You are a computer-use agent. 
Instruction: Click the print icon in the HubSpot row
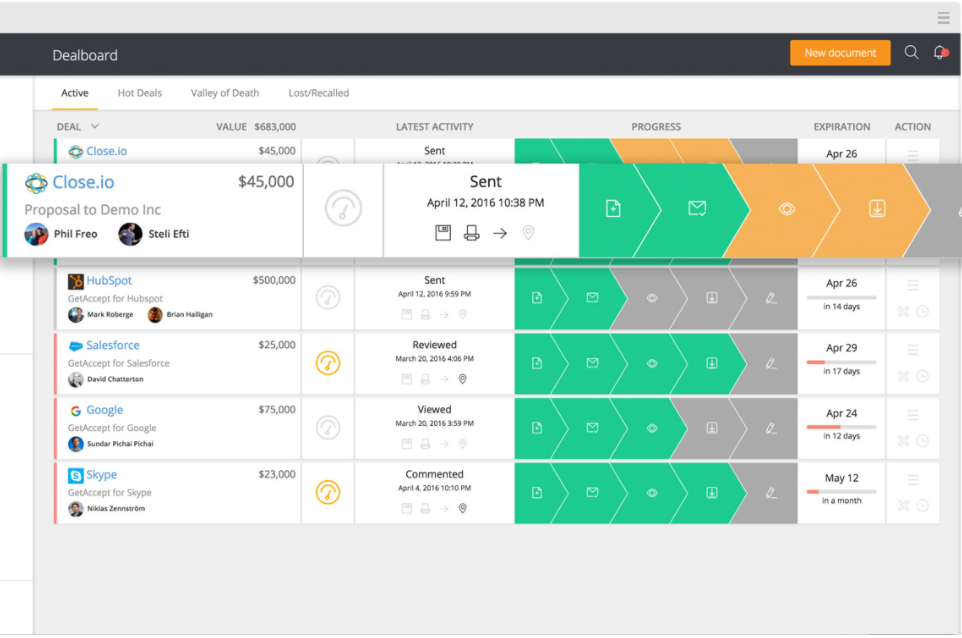(425, 315)
